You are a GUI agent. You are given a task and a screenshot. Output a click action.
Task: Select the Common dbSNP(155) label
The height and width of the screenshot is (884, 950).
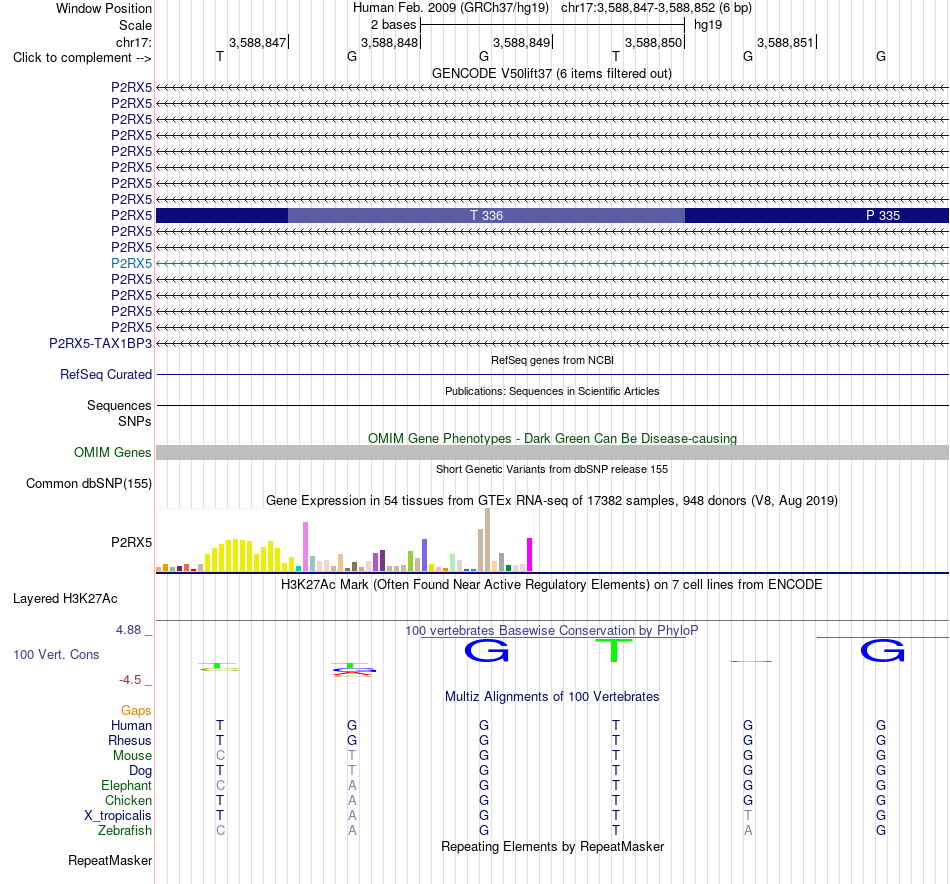pos(88,484)
